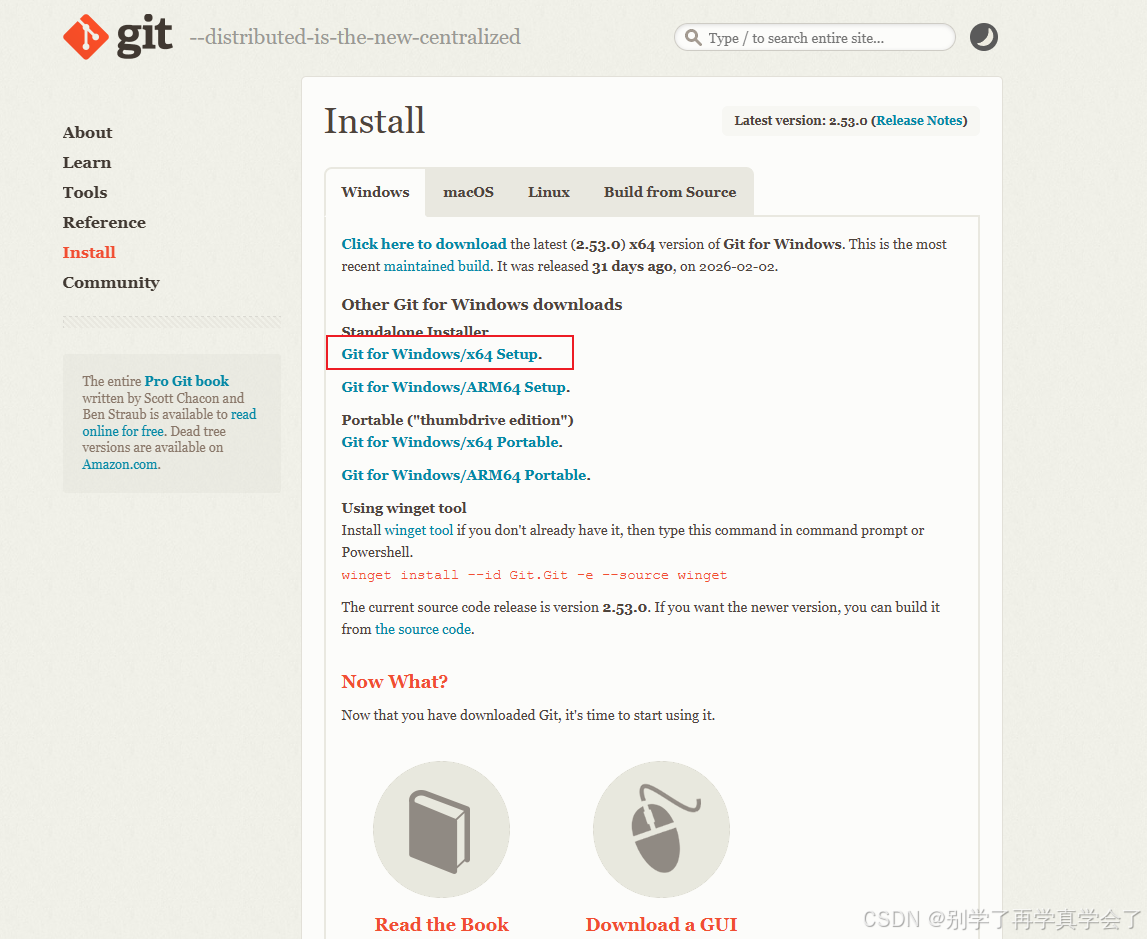Download Git for Windows/ARM64 Setup
The height and width of the screenshot is (939, 1147).
coord(454,387)
